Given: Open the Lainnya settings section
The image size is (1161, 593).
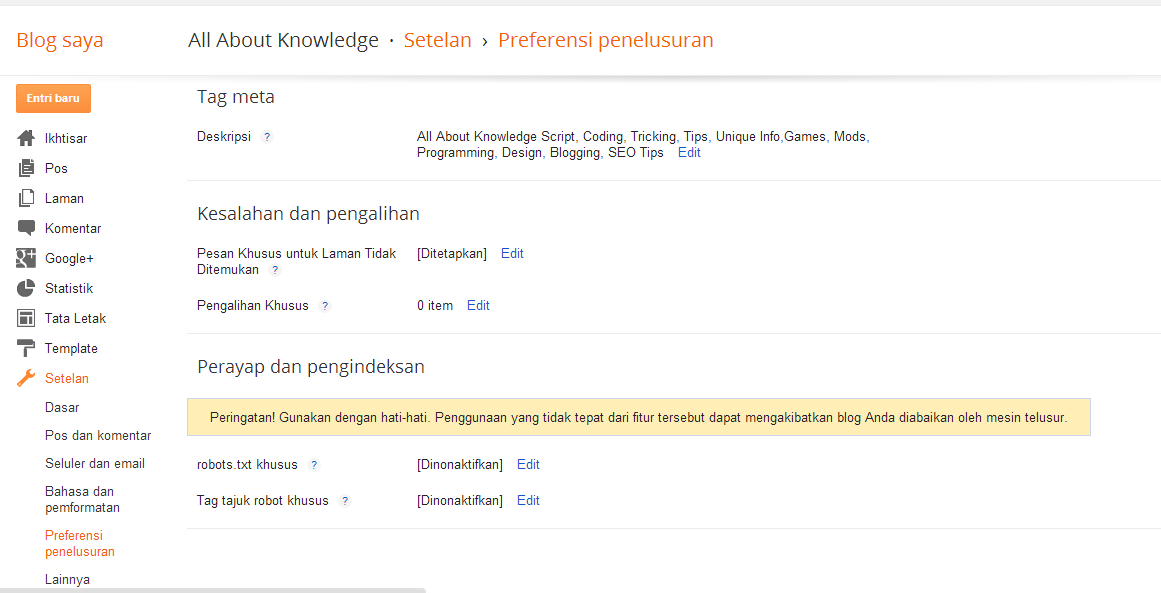Looking at the screenshot, I should click(67, 579).
